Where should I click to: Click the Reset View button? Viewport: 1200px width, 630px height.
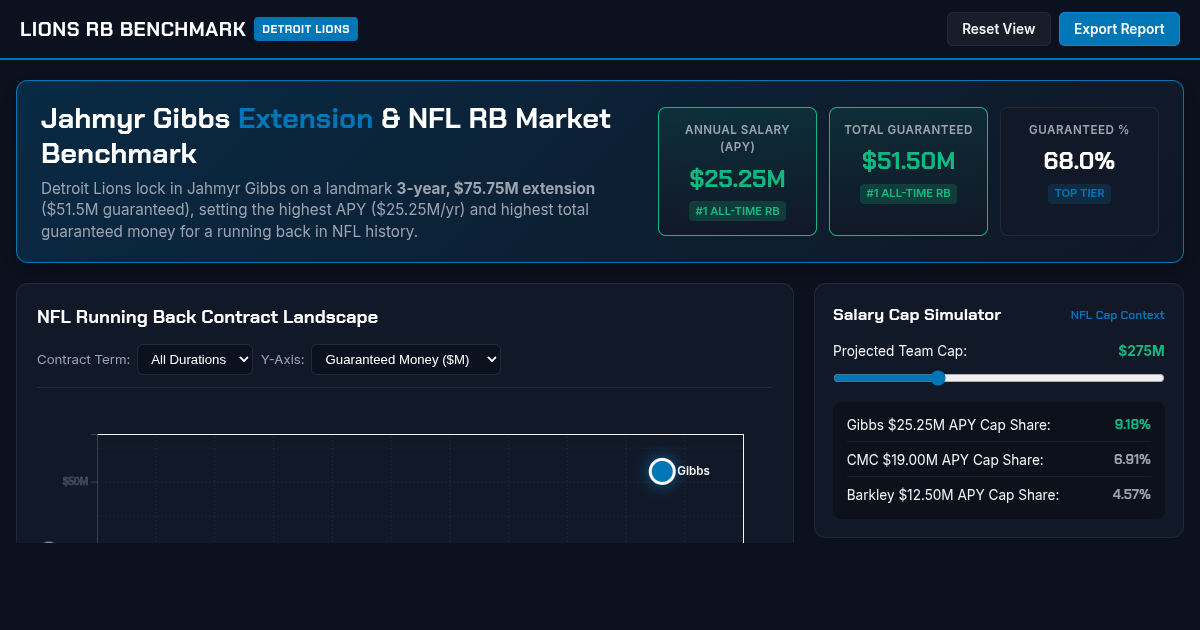[998, 29]
